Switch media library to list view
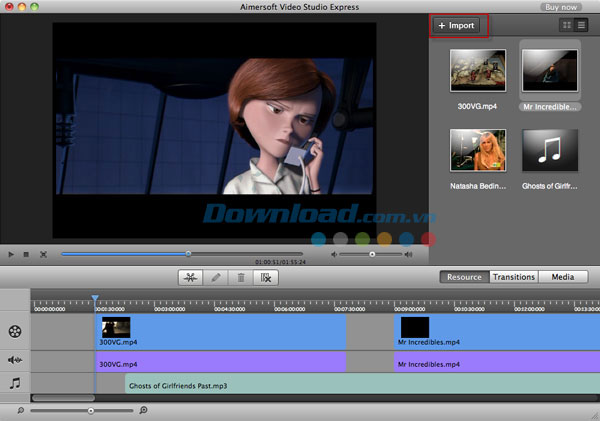The height and width of the screenshot is (421, 600). point(581,25)
